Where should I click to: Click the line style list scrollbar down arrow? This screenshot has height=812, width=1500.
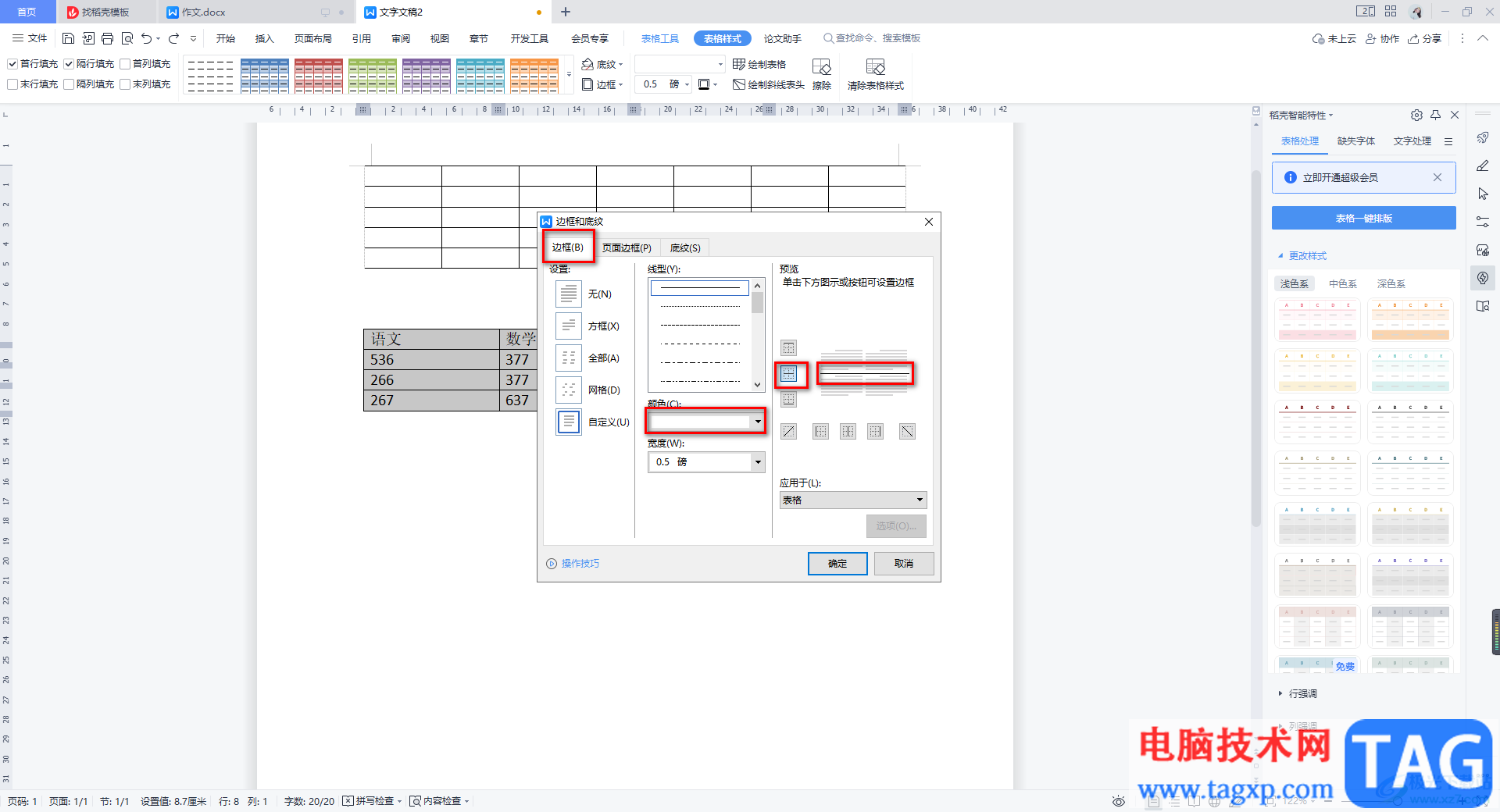[x=757, y=385]
